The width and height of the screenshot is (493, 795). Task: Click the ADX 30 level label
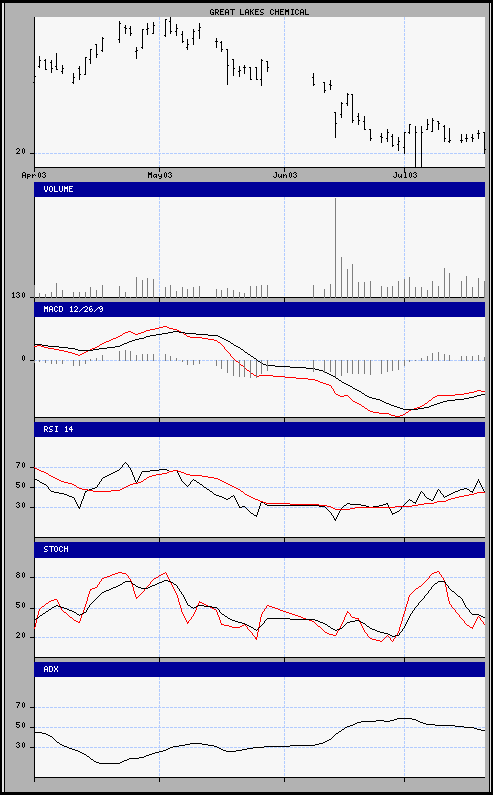[x=20, y=746]
